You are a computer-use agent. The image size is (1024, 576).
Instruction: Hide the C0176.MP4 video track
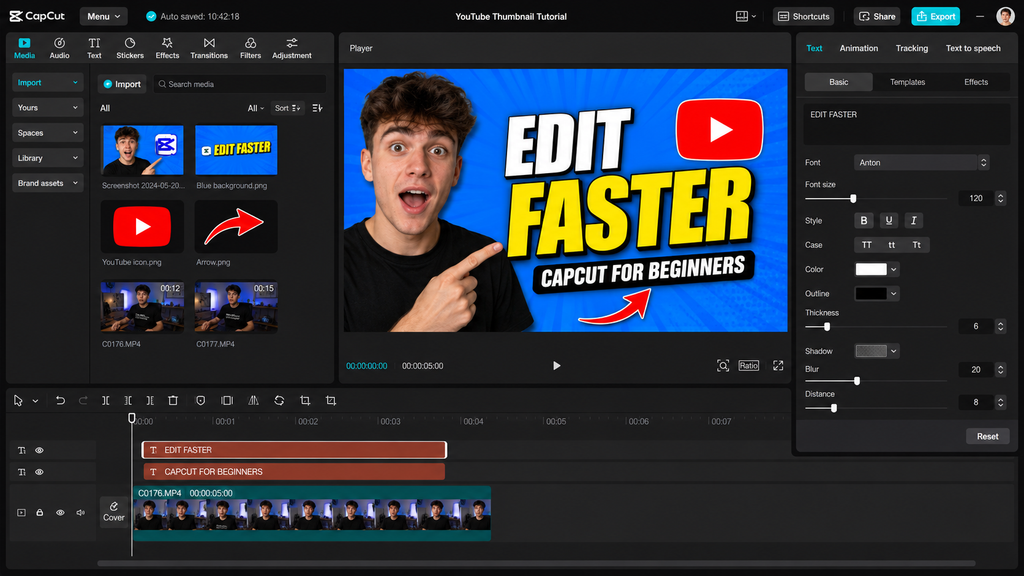tap(60, 513)
